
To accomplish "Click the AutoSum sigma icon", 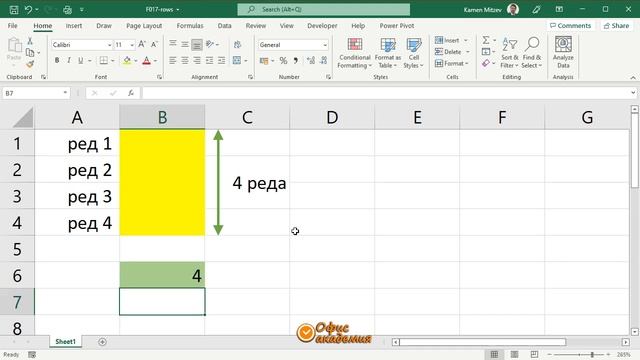I will coord(486,40).
